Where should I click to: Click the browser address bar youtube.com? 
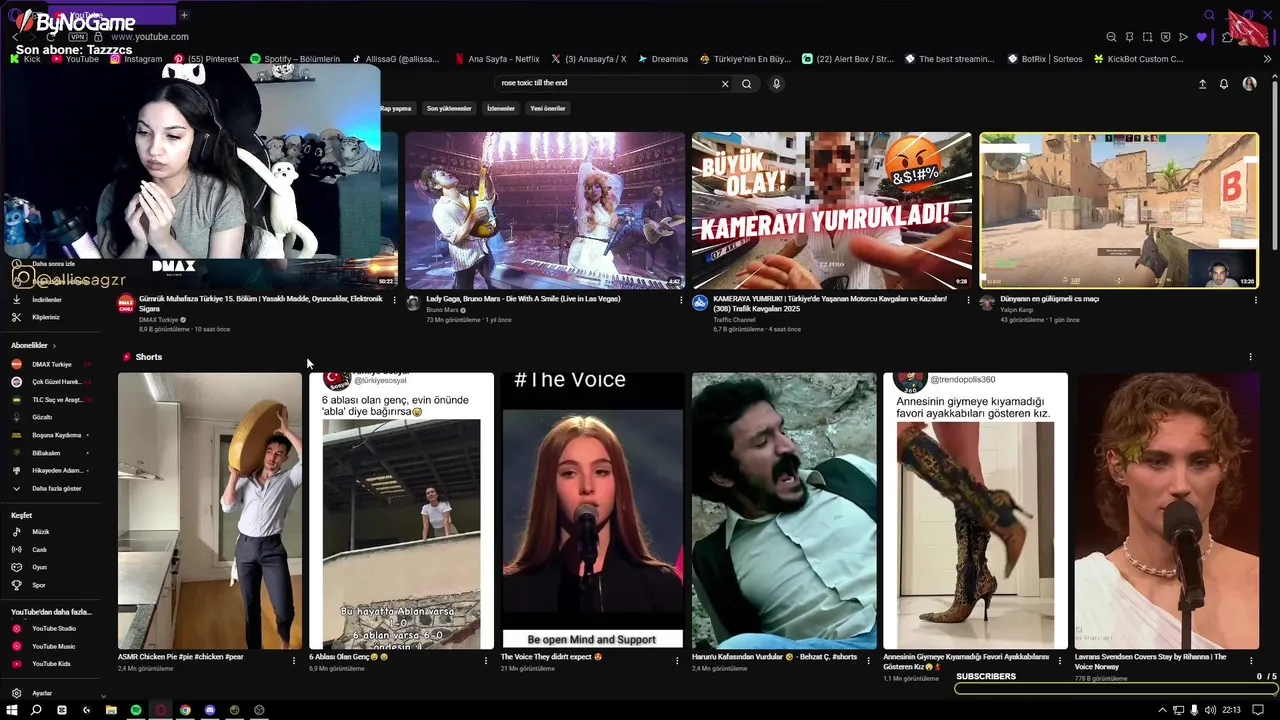click(150, 37)
